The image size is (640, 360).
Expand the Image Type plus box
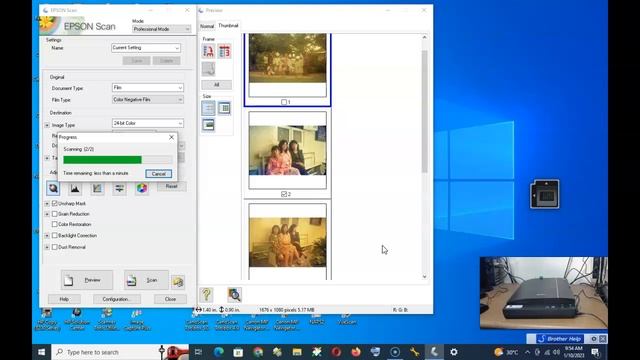point(47,125)
